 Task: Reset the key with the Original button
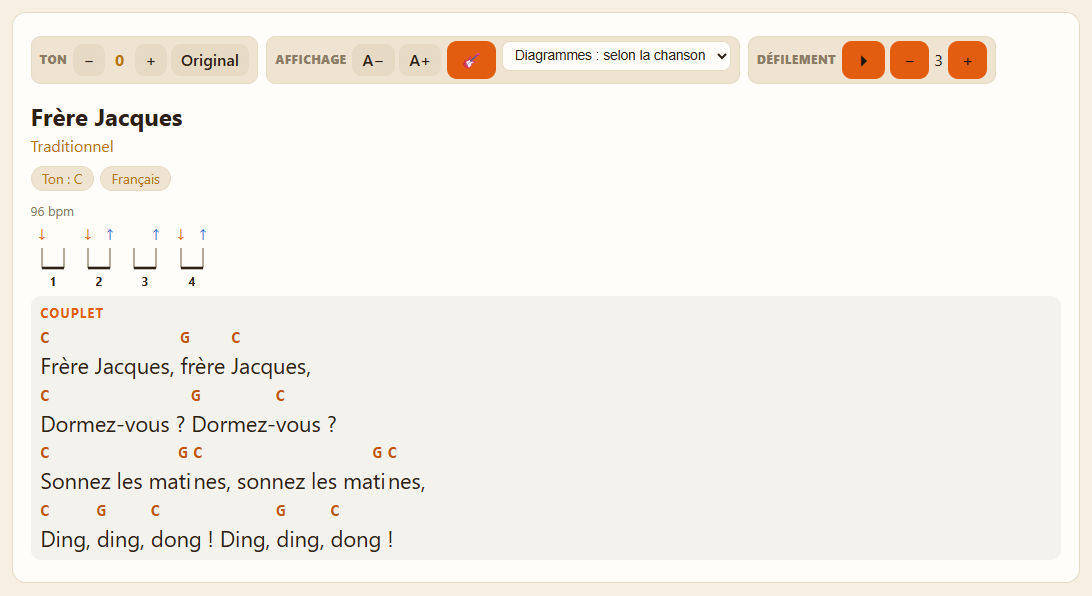[210, 61]
